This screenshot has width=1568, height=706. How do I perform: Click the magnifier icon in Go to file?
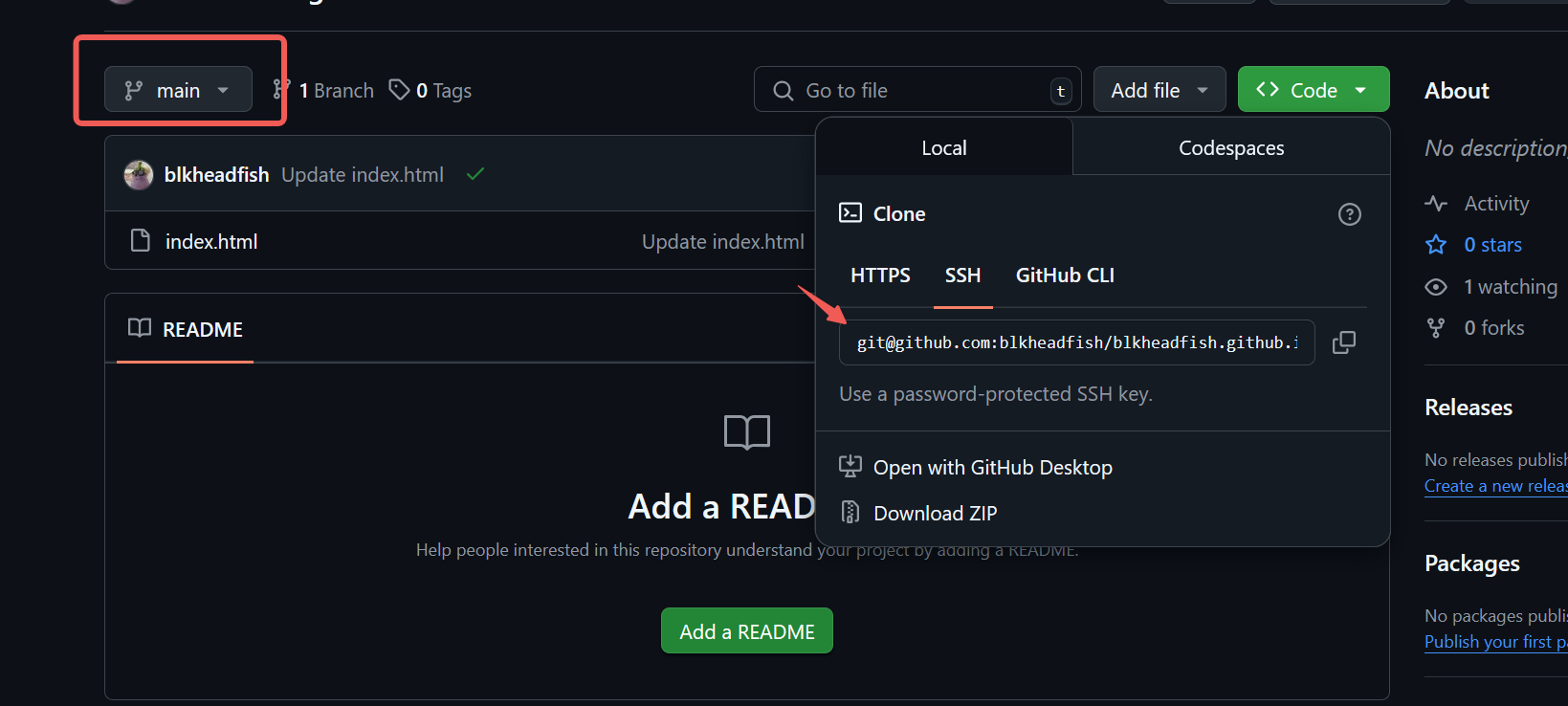[784, 91]
